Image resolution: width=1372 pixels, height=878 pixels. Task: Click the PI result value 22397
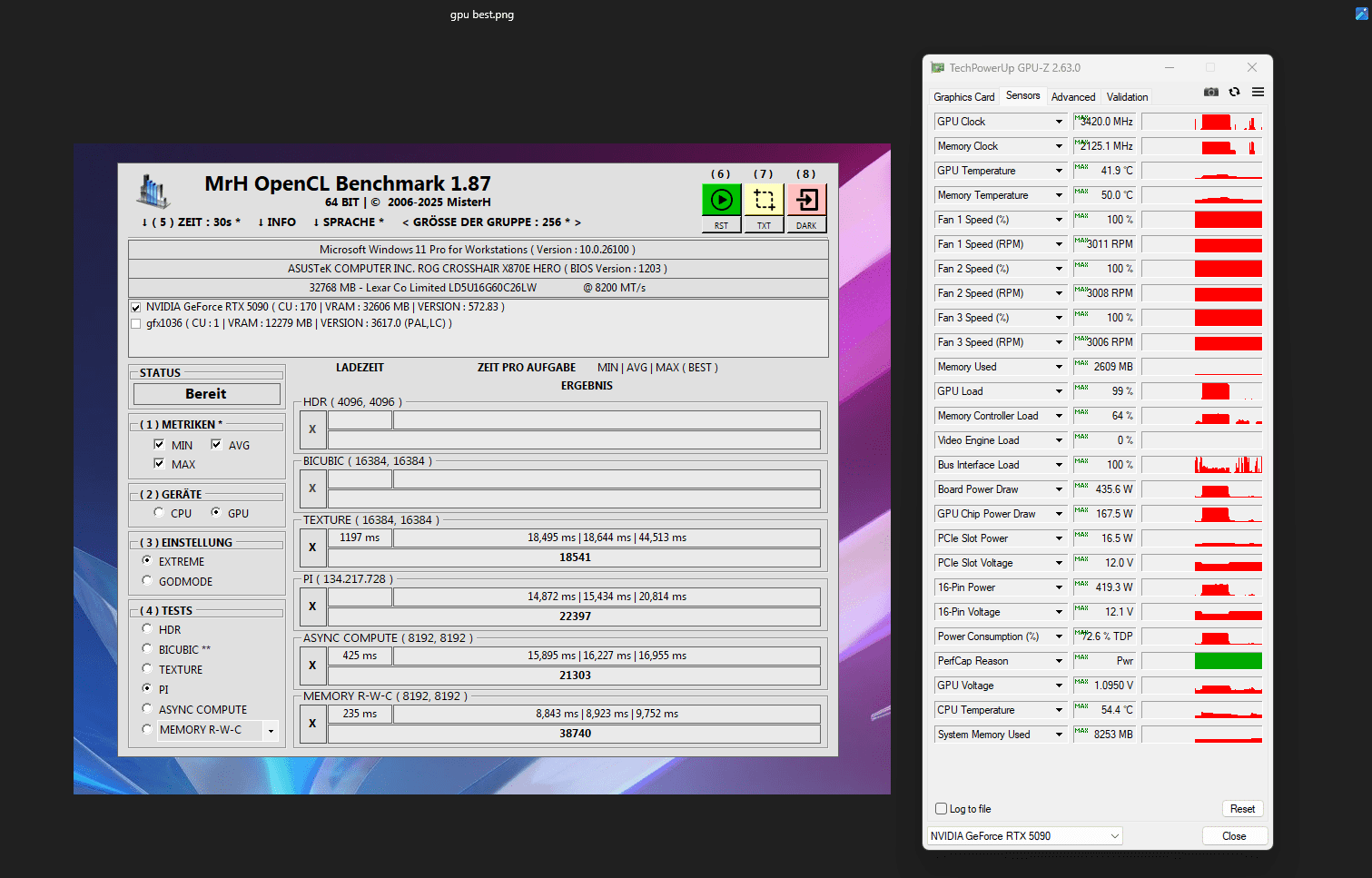(575, 617)
